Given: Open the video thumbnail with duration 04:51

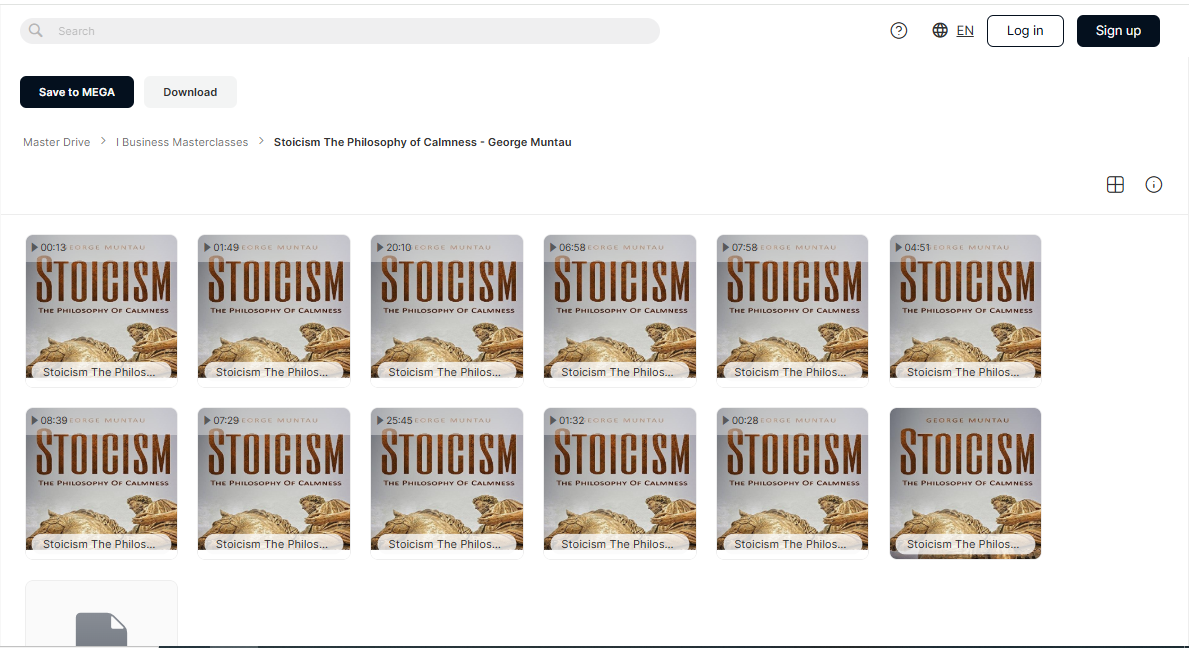Looking at the screenshot, I should coord(965,311).
